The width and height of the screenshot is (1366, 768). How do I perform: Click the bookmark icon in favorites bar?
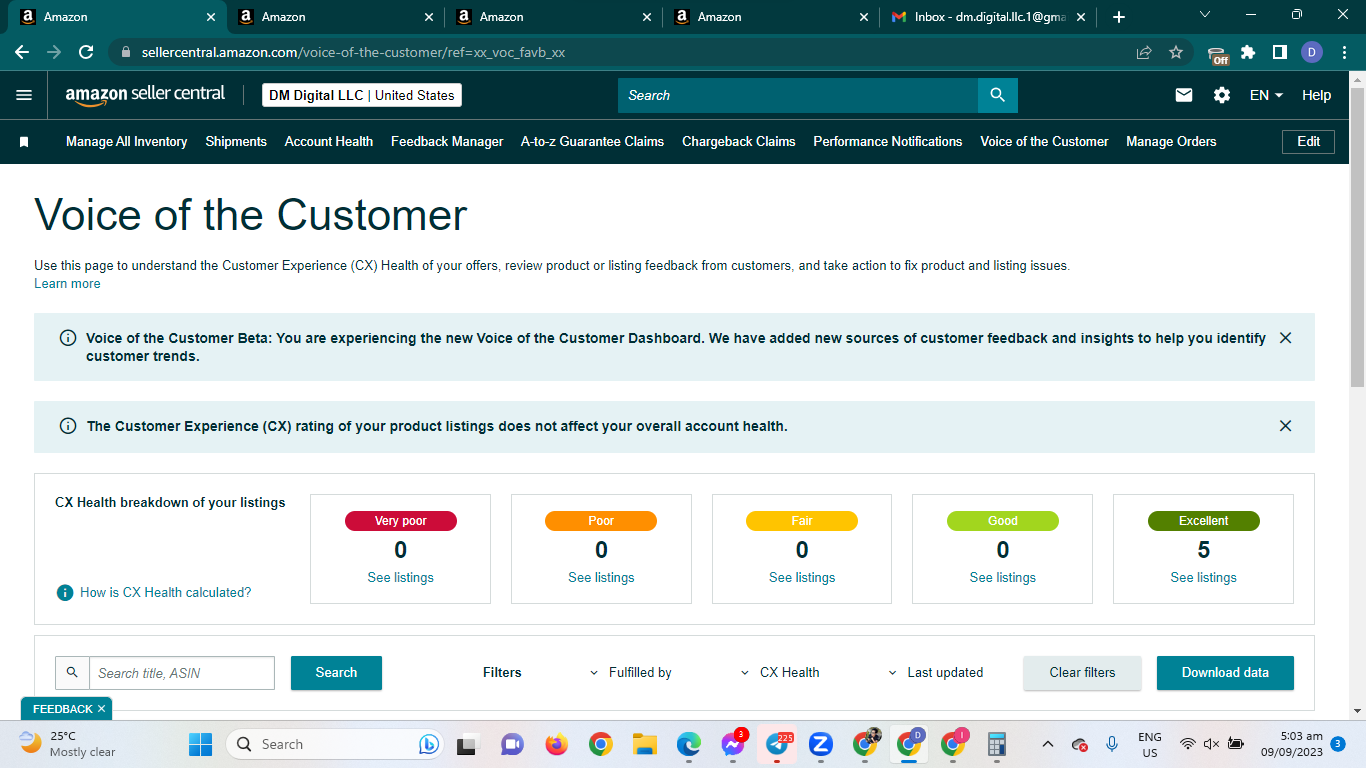coord(24,142)
